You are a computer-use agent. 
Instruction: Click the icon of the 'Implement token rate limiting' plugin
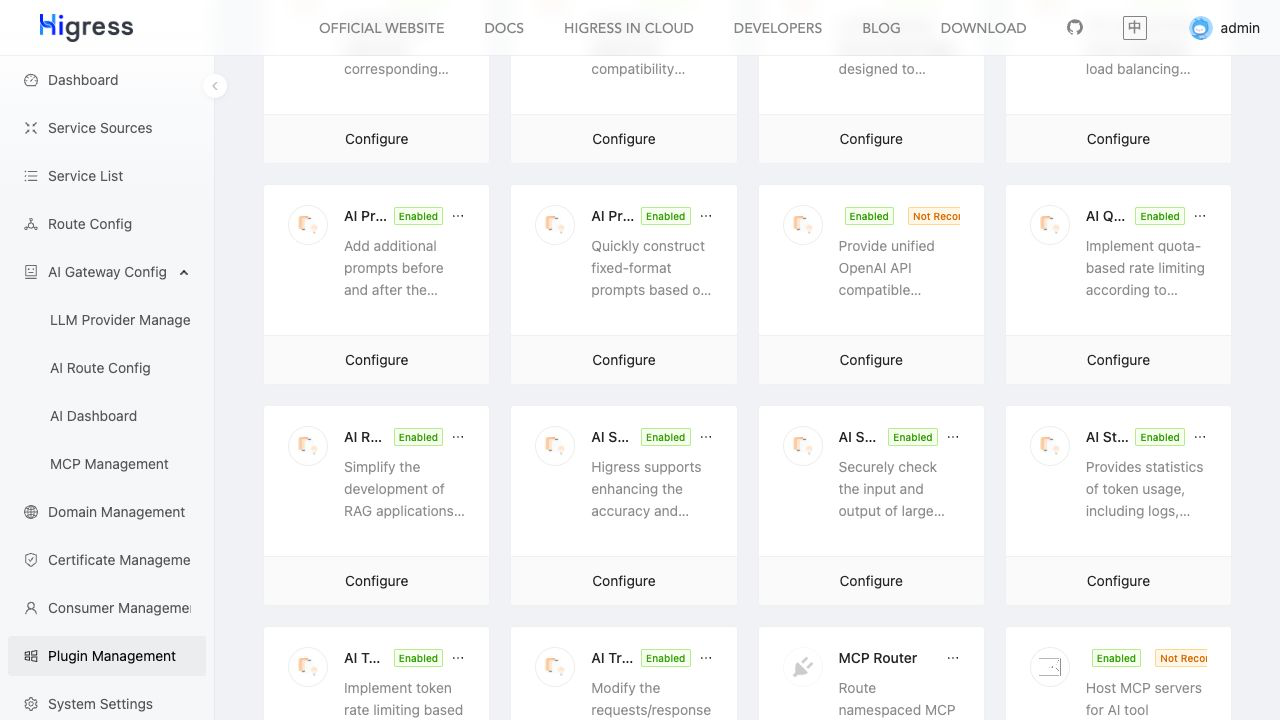tap(308, 667)
